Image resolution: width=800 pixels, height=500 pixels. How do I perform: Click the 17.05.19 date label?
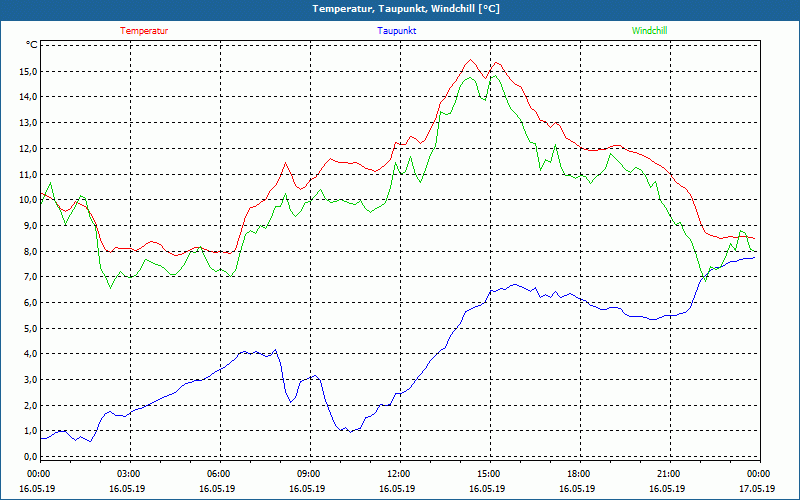coord(757,489)
